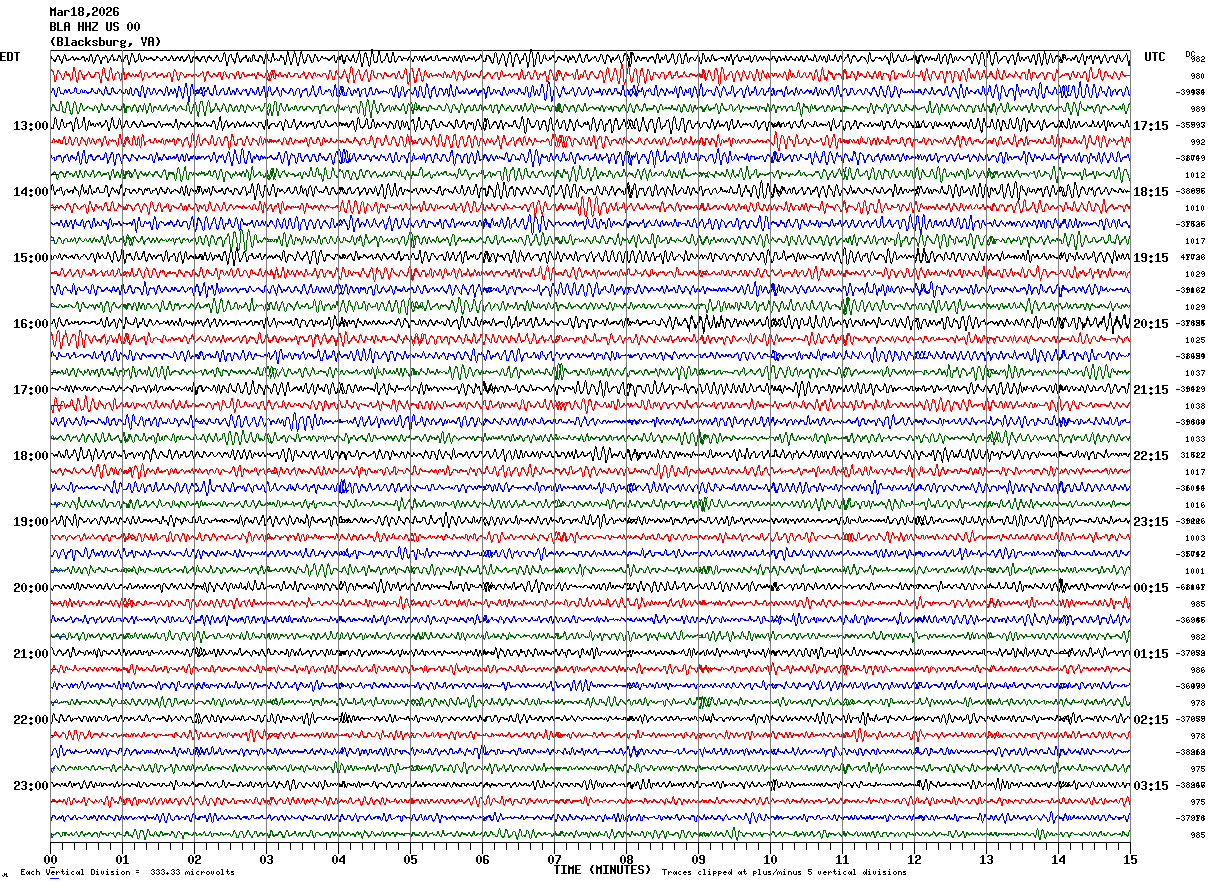Select the 23:15 UTC time label

click(x=1151, y=522)
